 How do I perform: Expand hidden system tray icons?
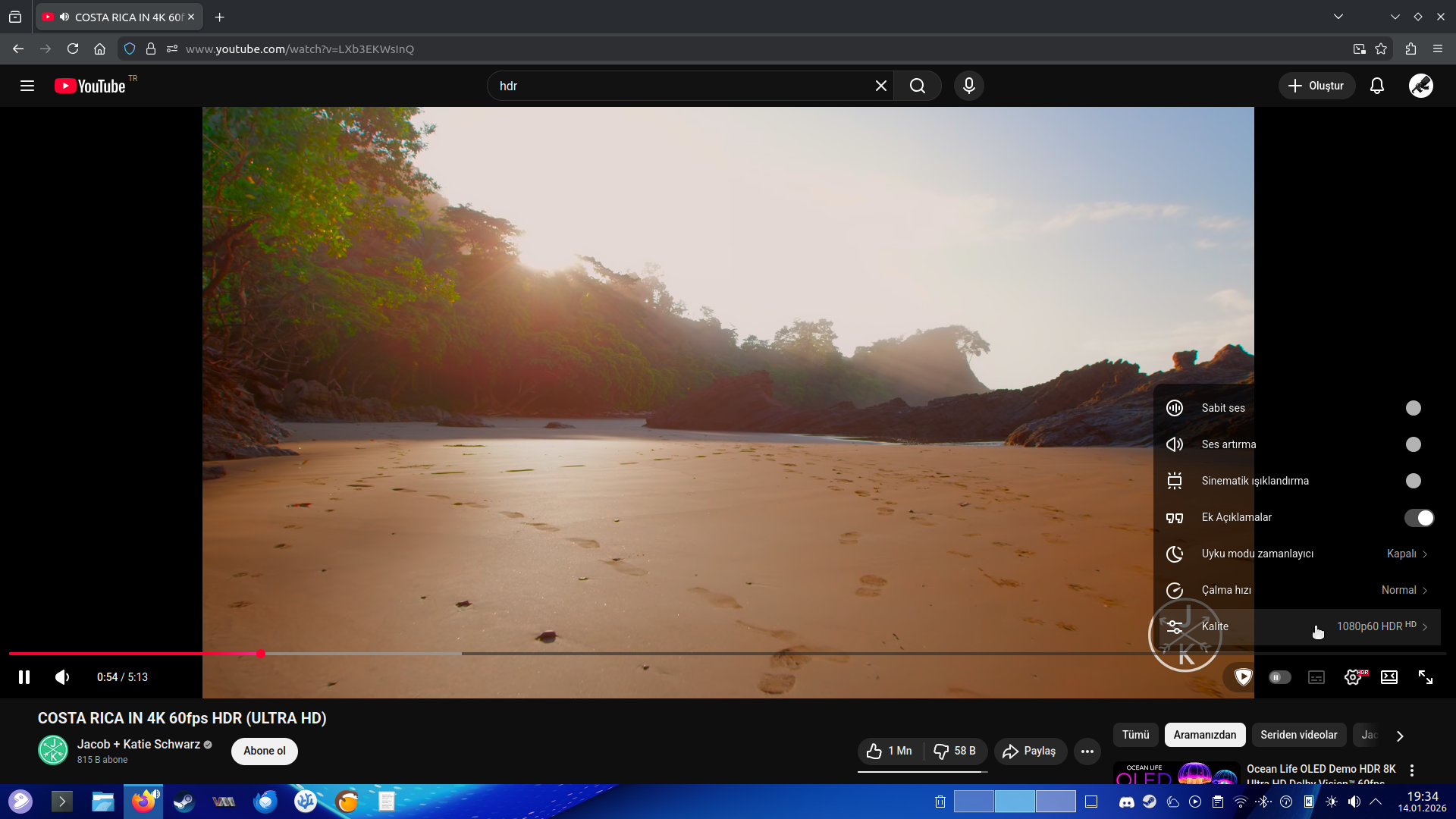[1376, 802]
